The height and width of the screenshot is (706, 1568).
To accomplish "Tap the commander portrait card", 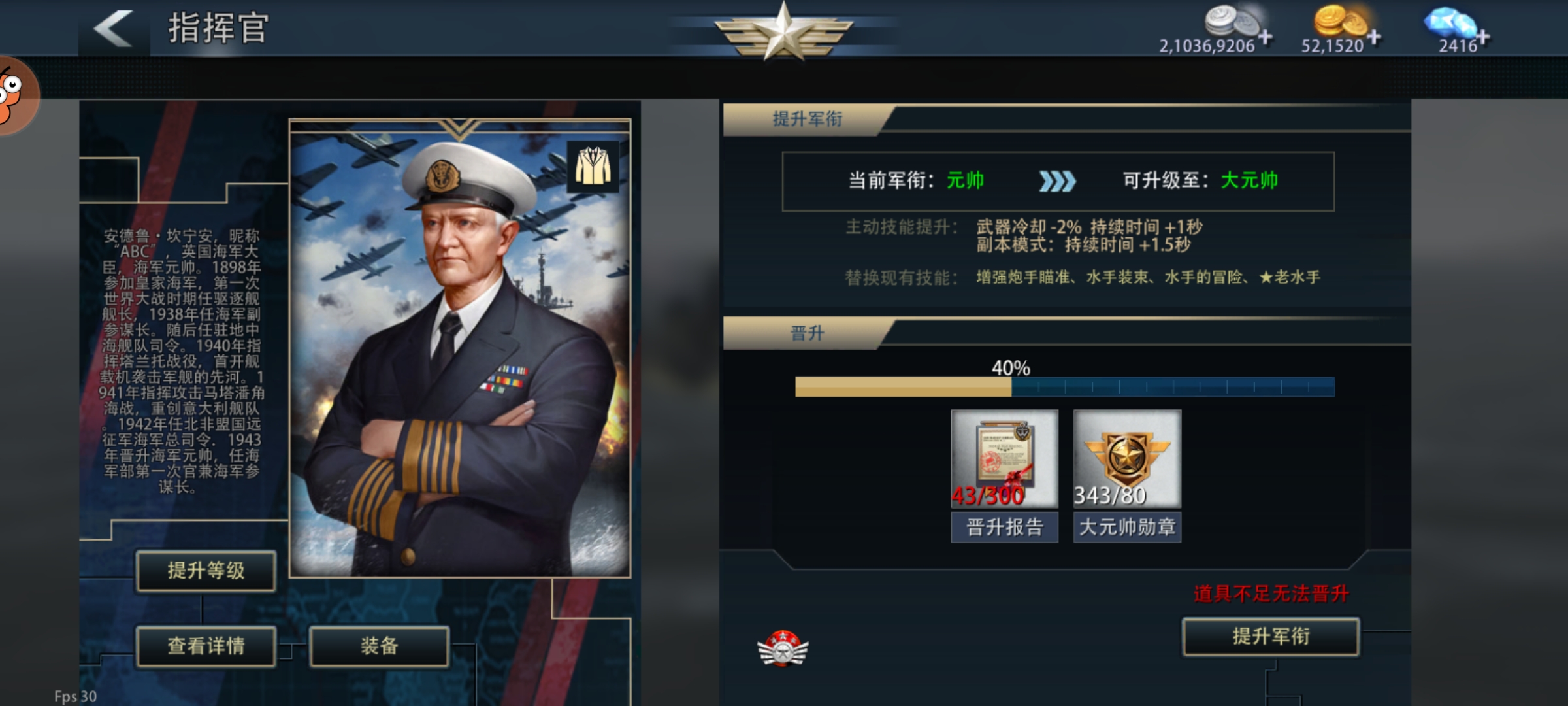I will click(x=460, y=348).
